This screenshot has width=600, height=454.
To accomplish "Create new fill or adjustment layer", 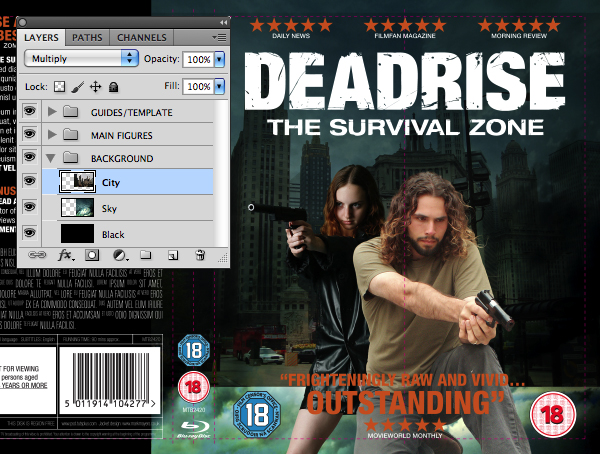I will (x=120, y=255).
